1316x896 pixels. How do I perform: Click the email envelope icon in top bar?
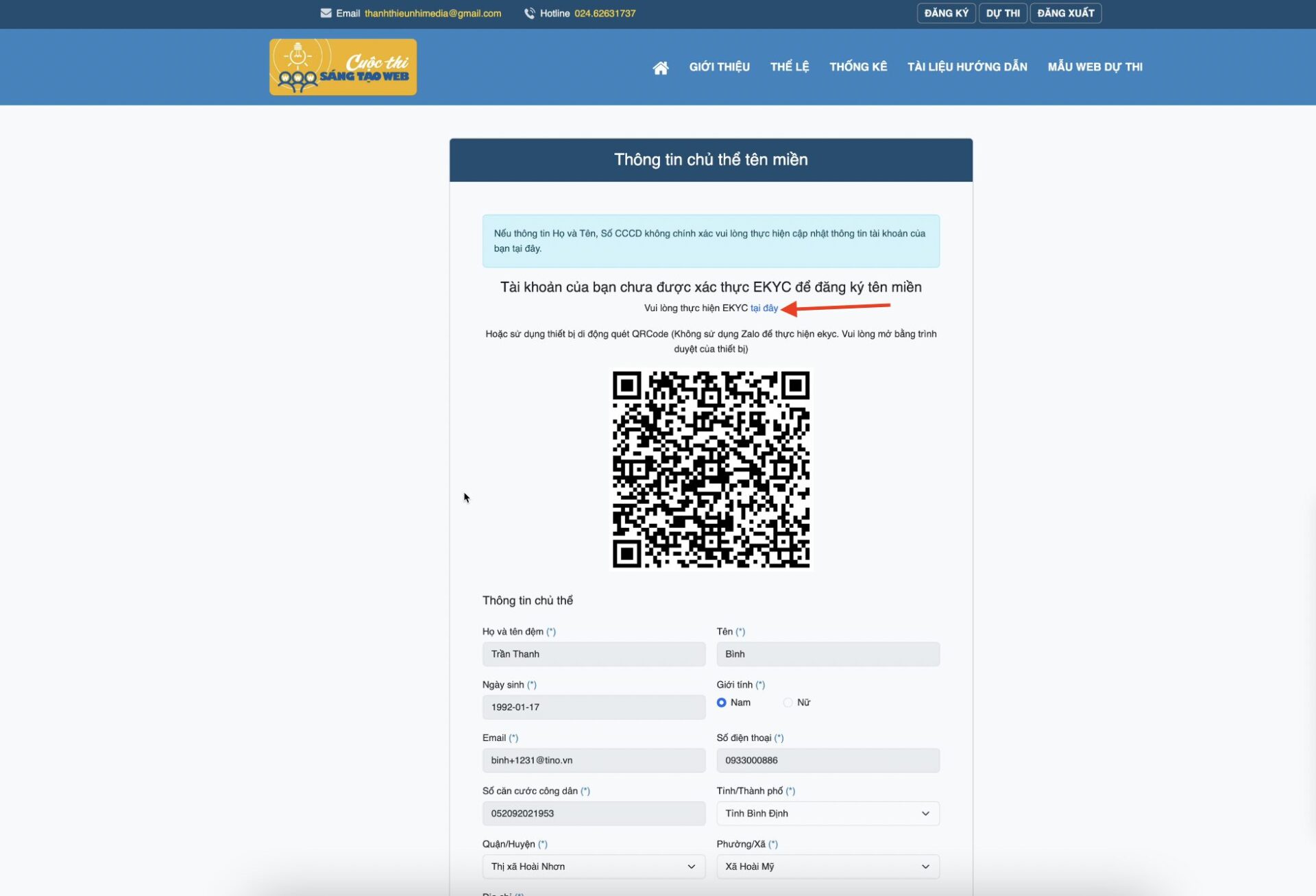tap(326, 13)
